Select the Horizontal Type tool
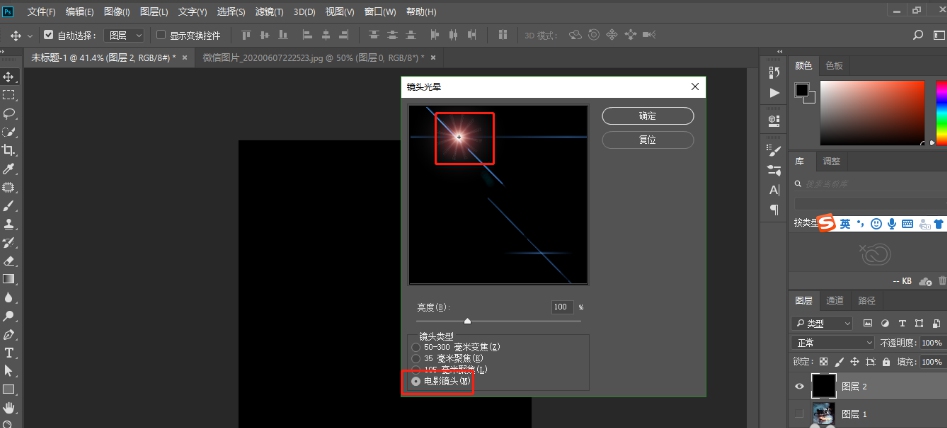The width and height of the screenshot is (947, 428). 9,352
